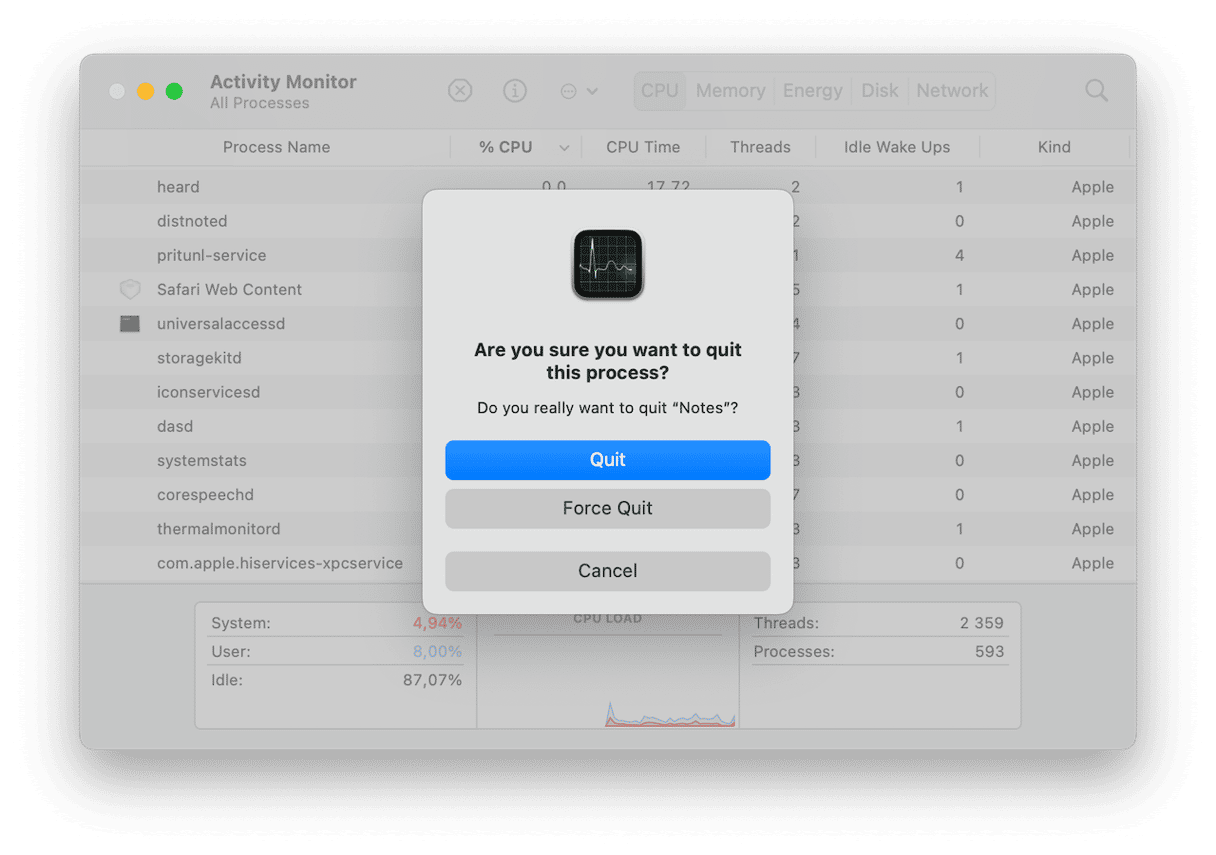The image size is (1216, 855).
Task: Click the search magnifier icon
Action: click(1097, 91)
